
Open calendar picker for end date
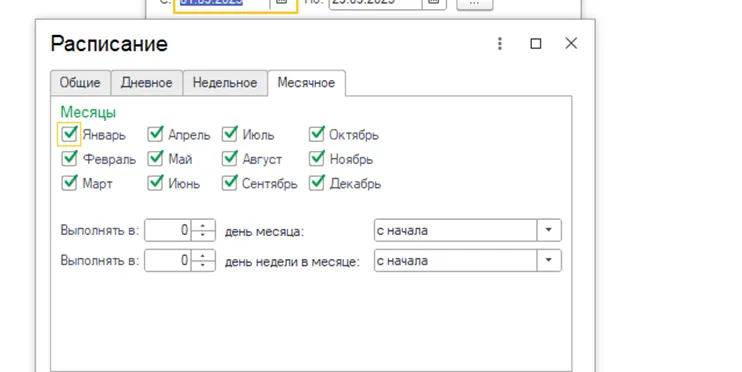click(x=433, y=2)
